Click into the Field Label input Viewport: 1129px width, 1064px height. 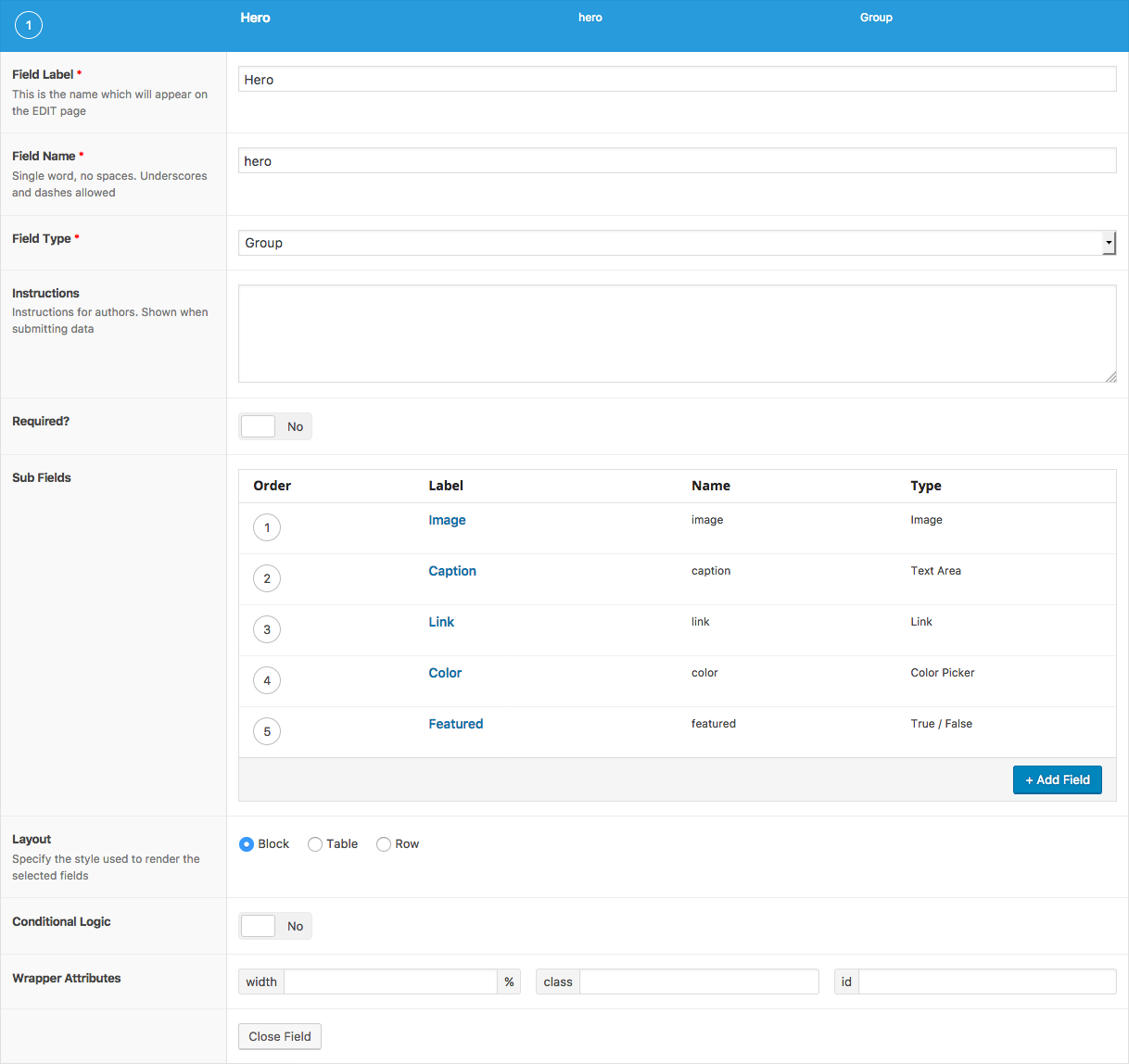[x=677, y=80]
